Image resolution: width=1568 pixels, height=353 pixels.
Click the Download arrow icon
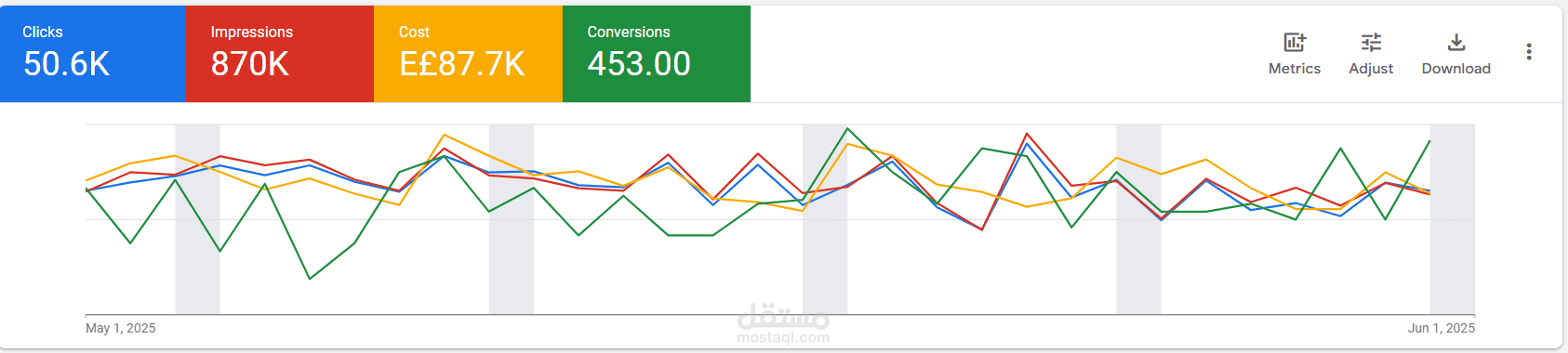tap(1456, 42)
